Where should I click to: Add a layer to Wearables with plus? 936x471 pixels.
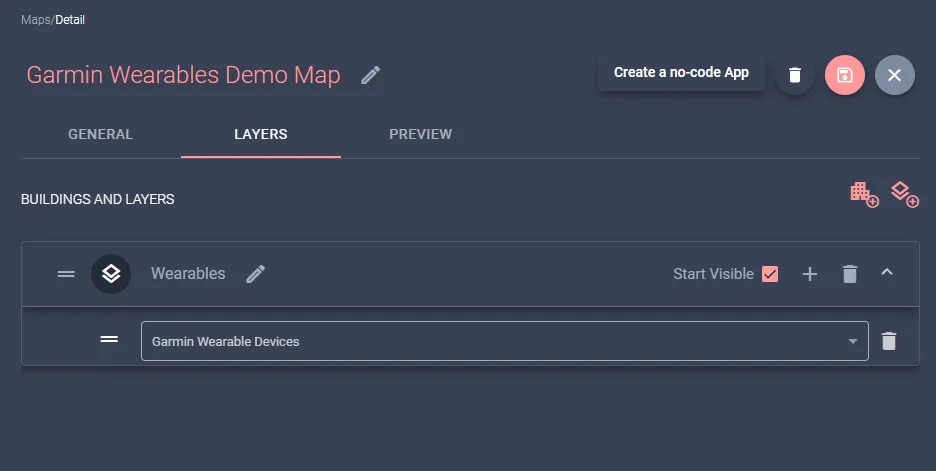point(809,274)
